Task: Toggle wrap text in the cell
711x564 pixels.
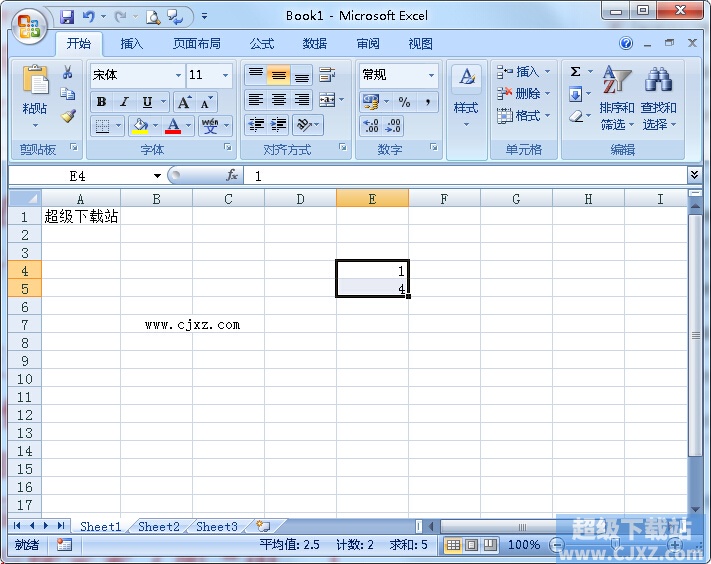Action: 327,75
